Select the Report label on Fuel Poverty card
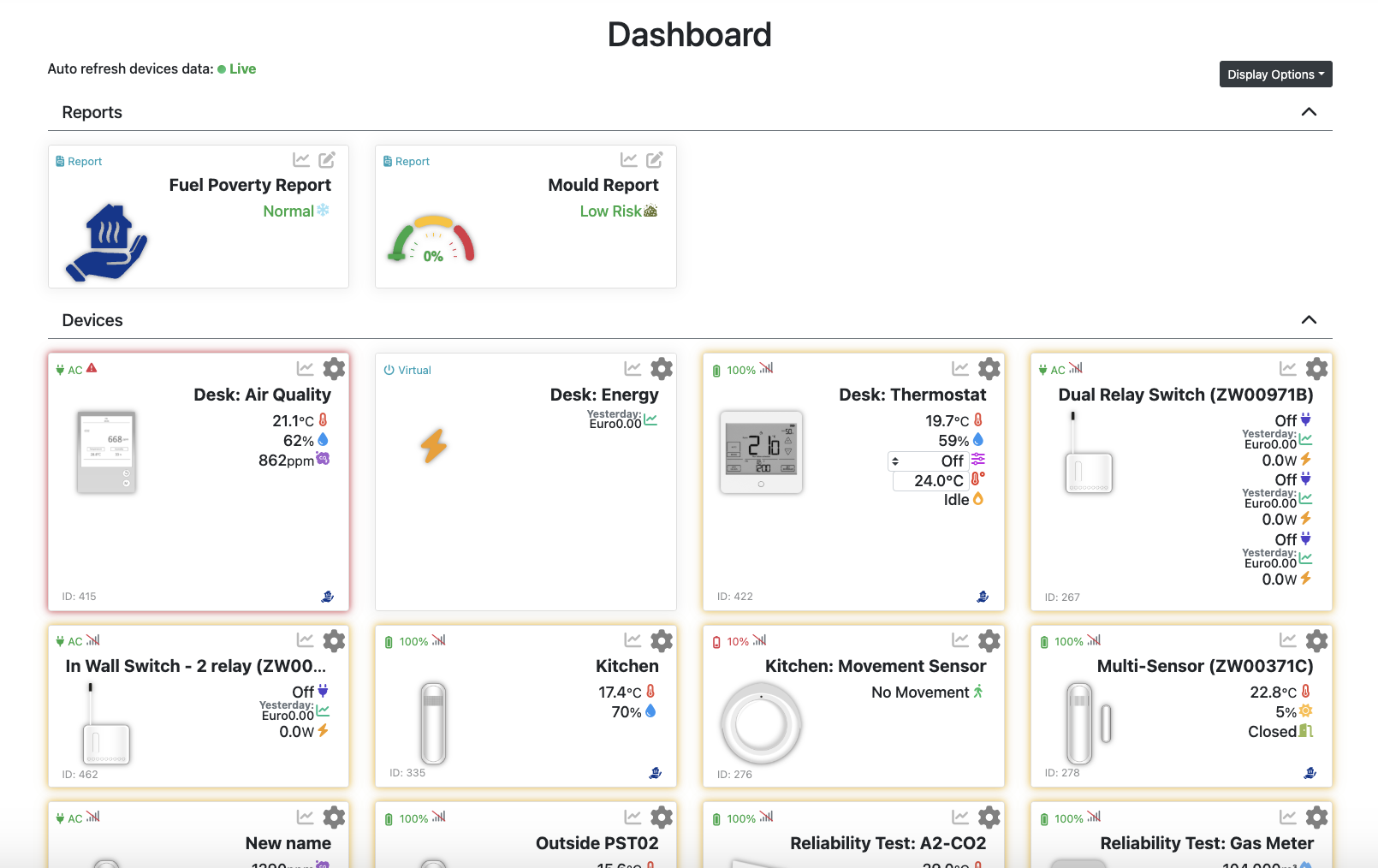Image resolution: width=1378 pixels, height=868 pixels. (78, 161)
